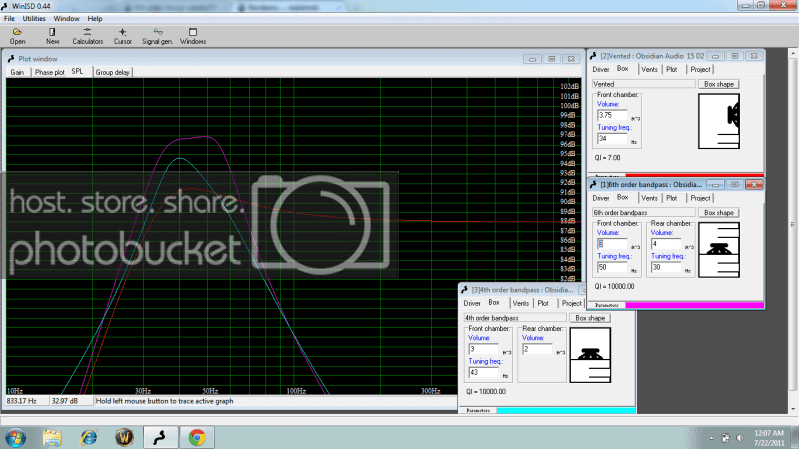
Task: Edit 4th order front chamber volume field 3
Action: pos(483,349)
